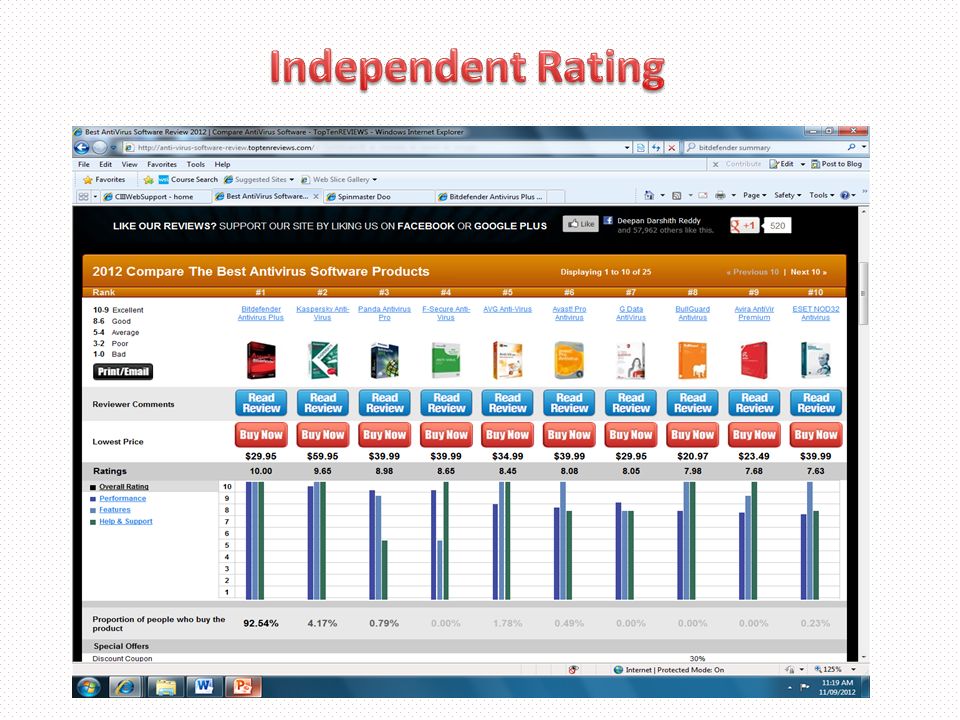The height and width of the screenshot is (720, 960).
Task: Click page vertical scrollbar thumb
Action: (864, 293)
